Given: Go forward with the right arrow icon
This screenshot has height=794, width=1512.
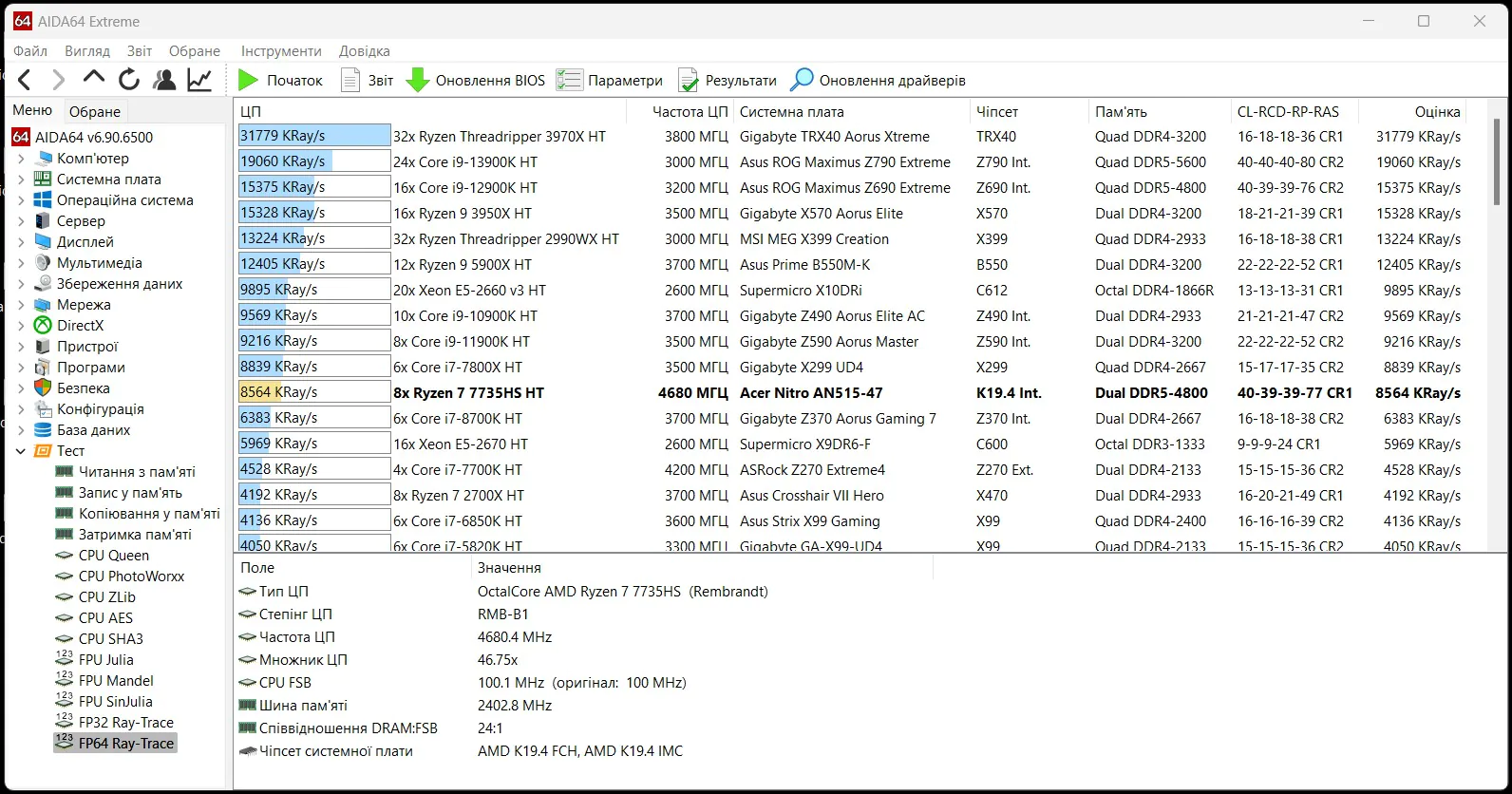Looking at the screenshot, I should pos(59,80).
